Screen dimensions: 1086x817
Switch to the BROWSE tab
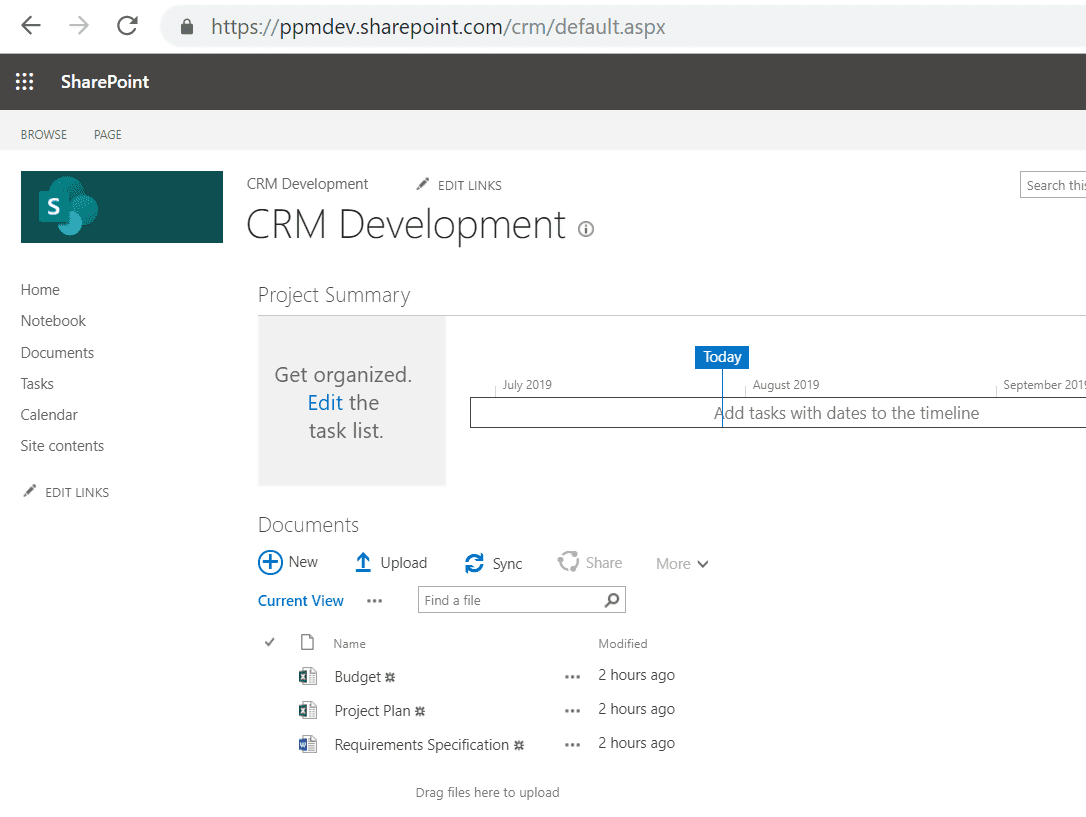[x=43, y=133]
